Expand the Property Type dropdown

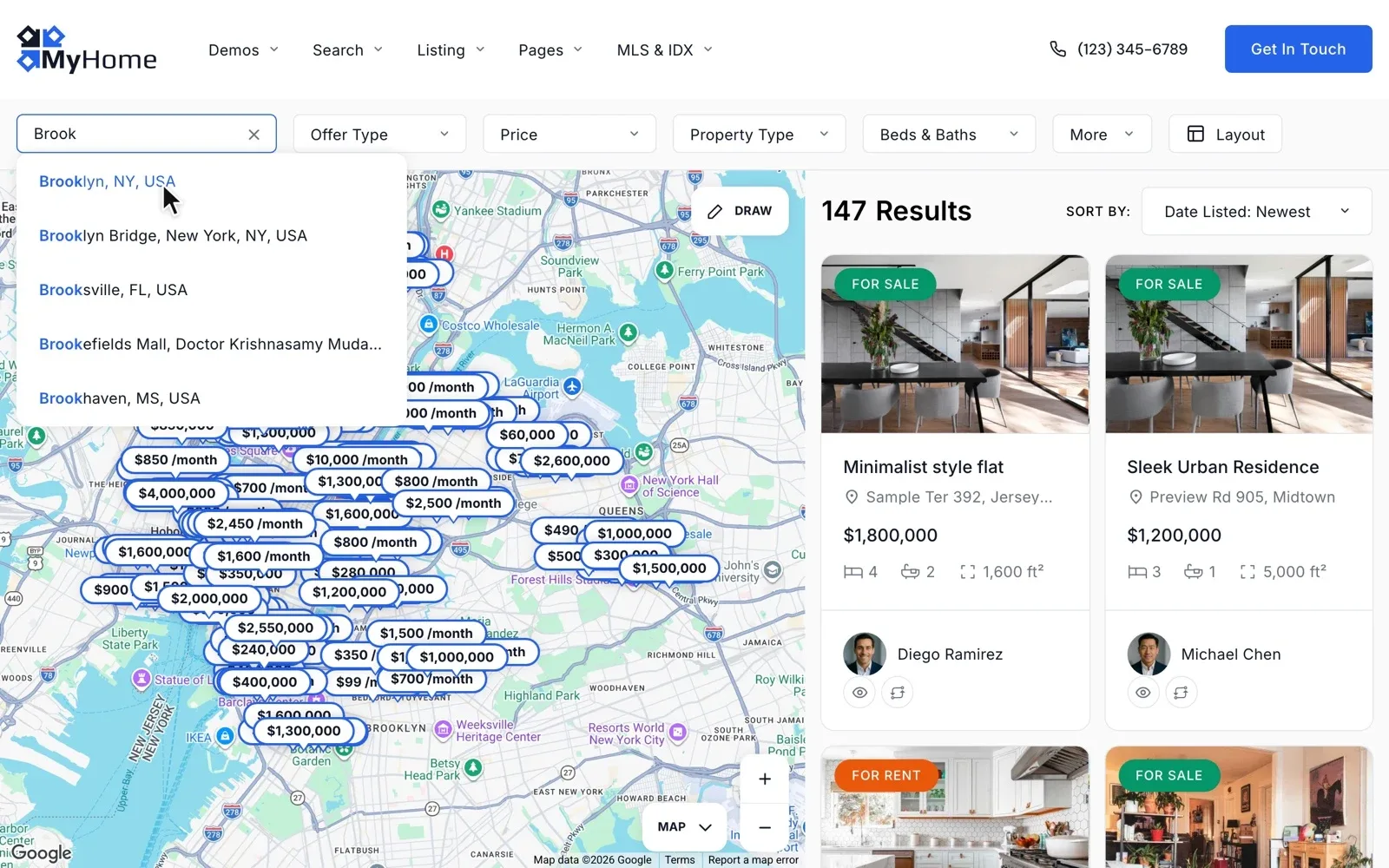[x=759, y=134]
